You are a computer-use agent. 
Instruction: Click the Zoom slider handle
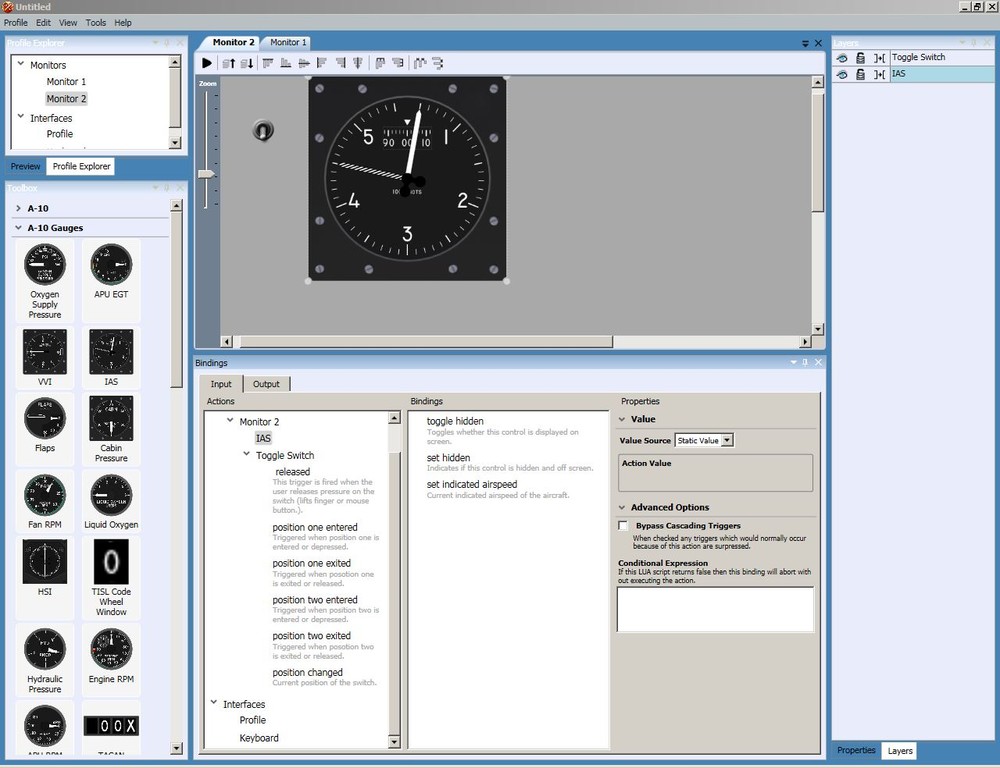206,174
